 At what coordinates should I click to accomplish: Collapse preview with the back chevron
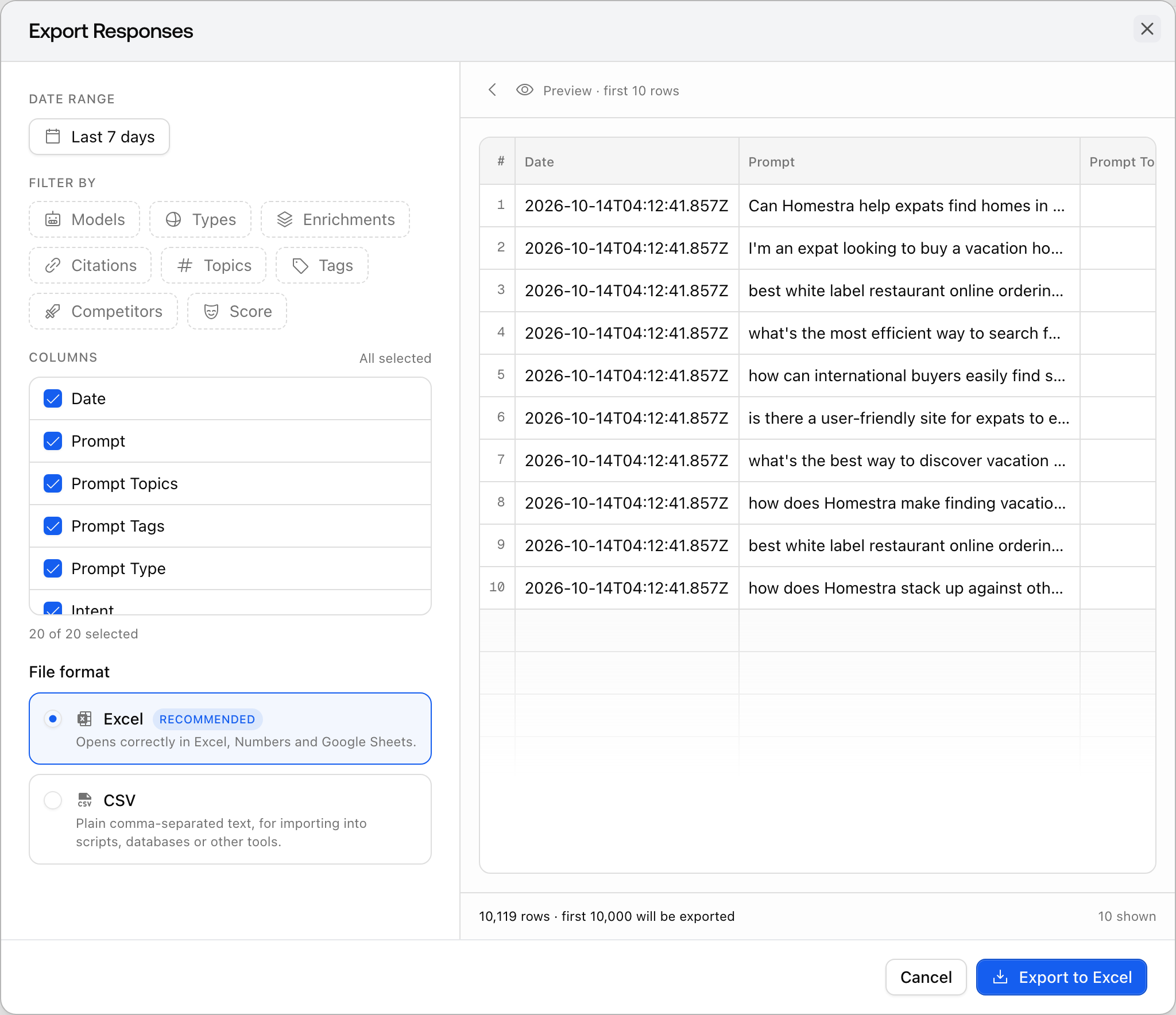tap(492, 90)
